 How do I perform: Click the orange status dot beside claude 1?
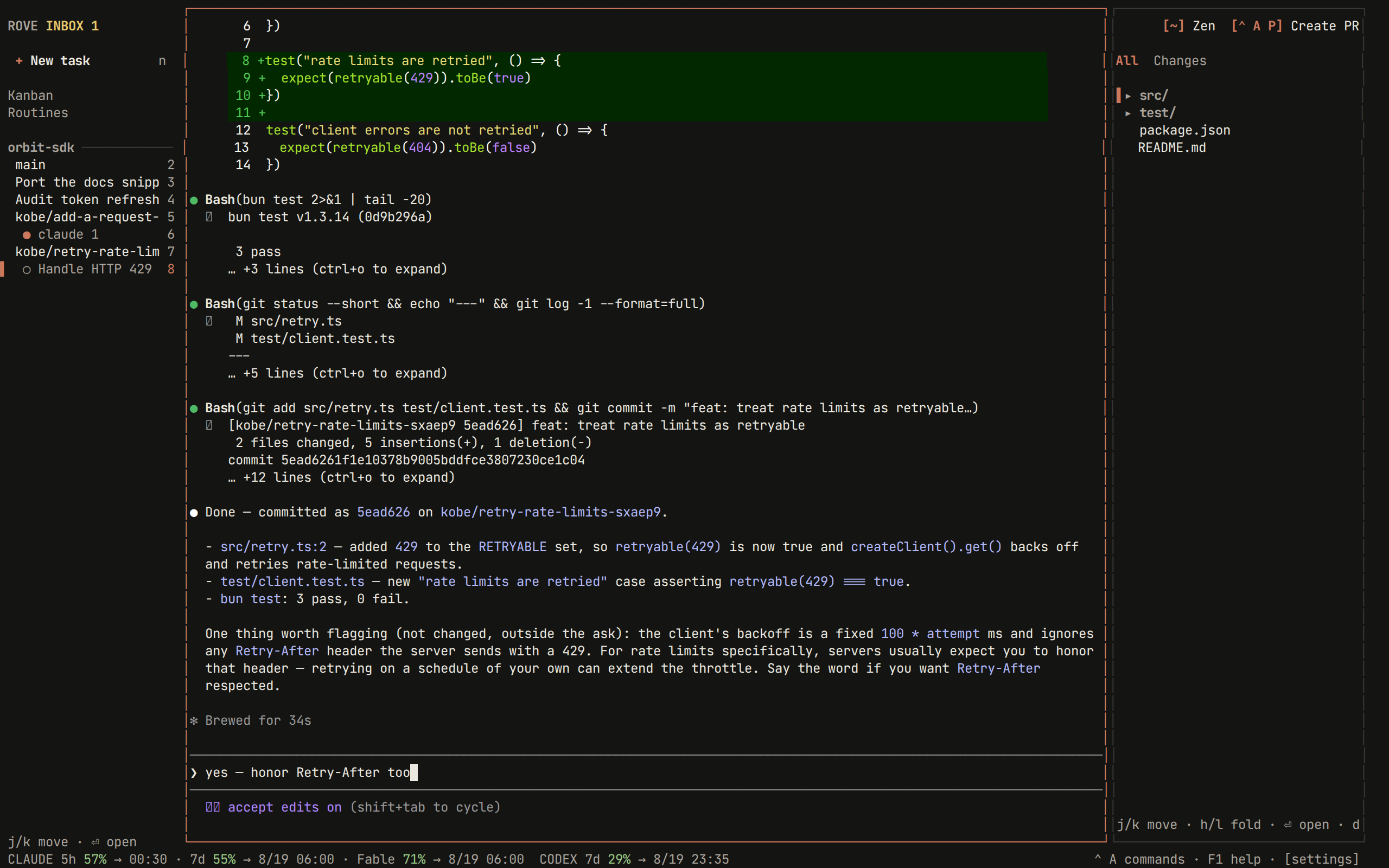(x=27, y=235)
